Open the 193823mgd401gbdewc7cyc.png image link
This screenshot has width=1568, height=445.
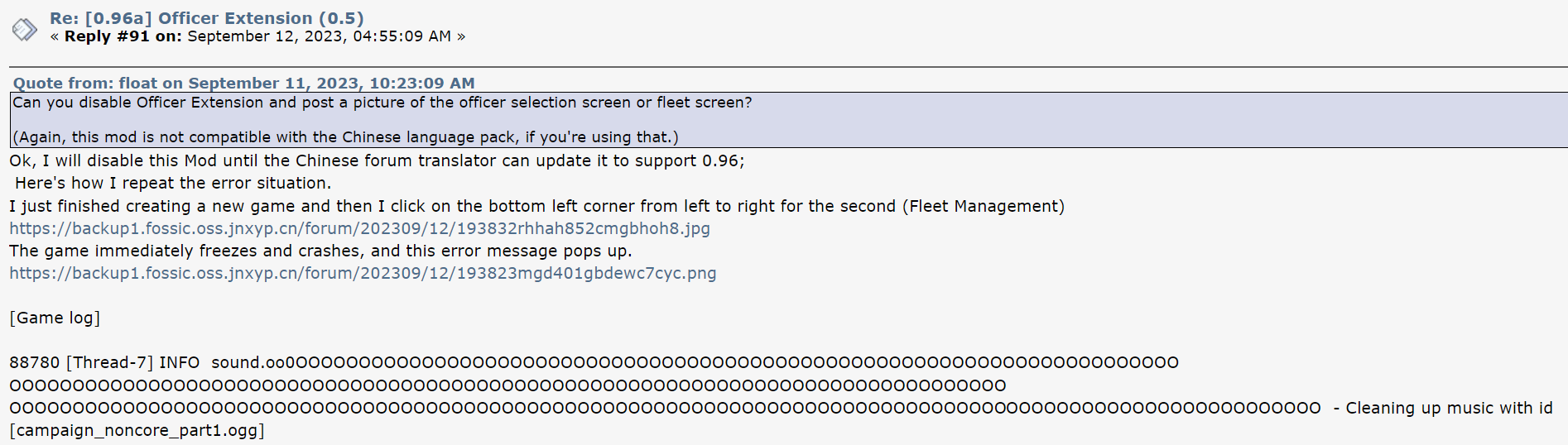pyautogui.click(x=363, y=273)
